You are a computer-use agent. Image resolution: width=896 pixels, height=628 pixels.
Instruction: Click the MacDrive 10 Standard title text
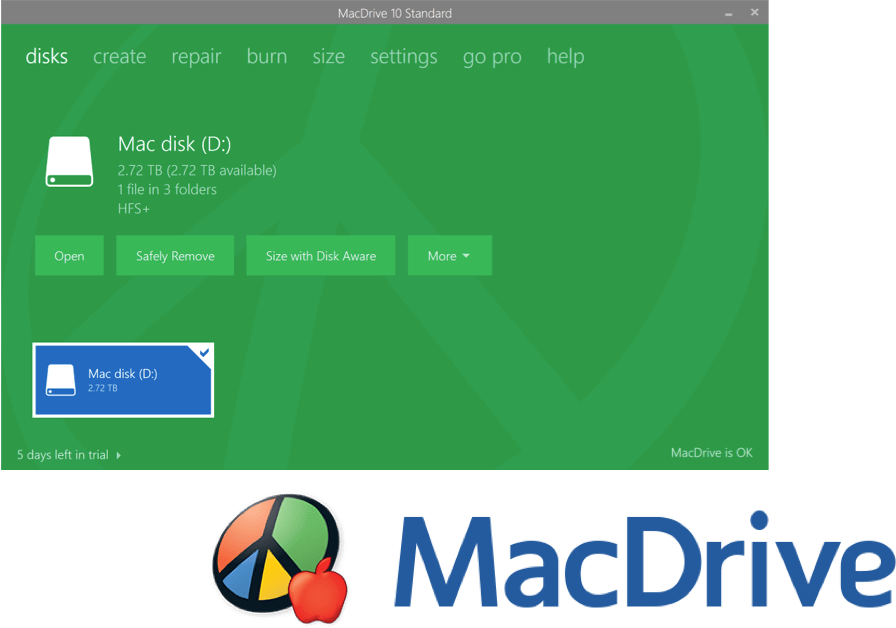[x=395, y=13]
